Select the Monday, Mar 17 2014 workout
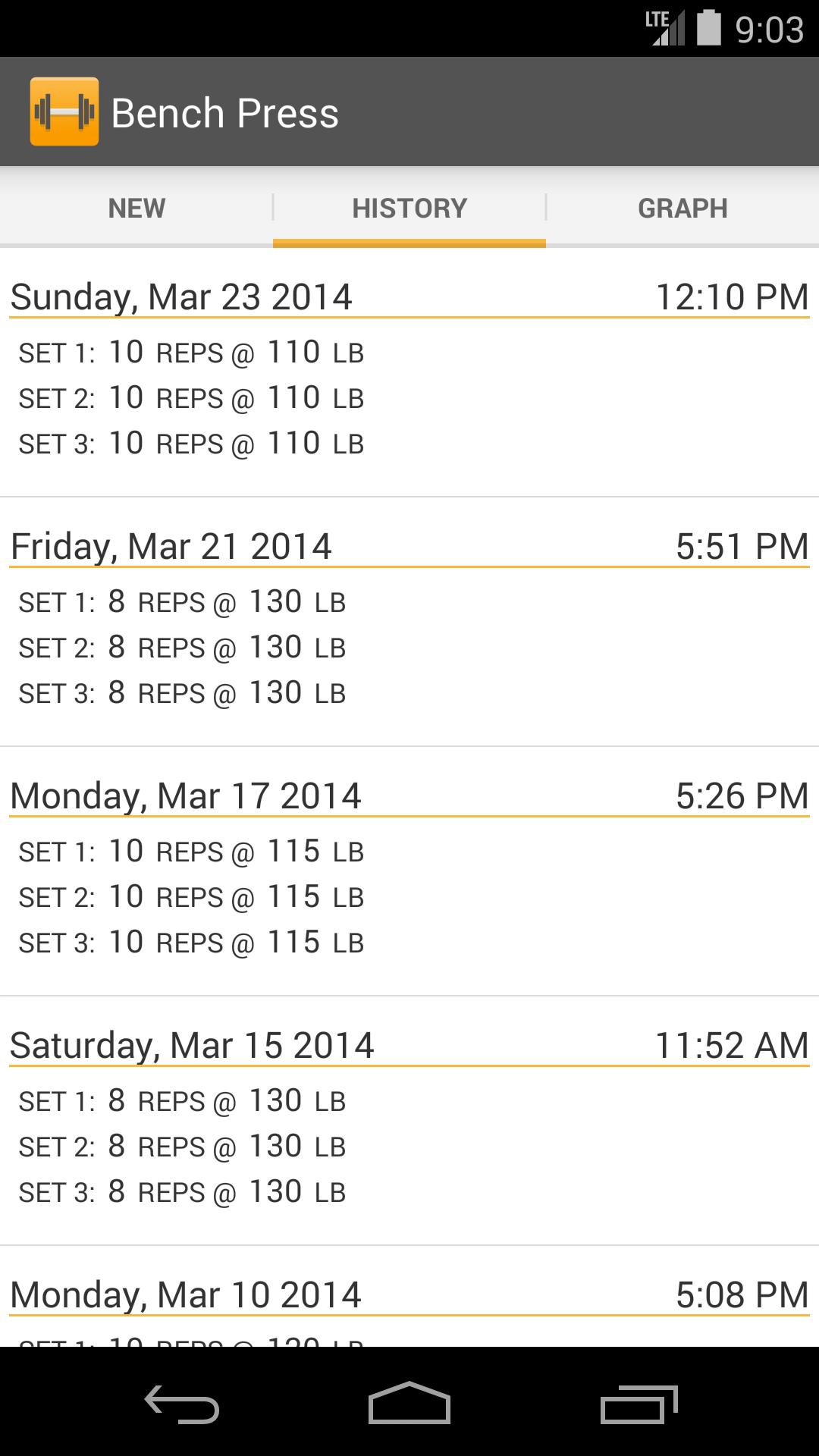 [186, 795]
